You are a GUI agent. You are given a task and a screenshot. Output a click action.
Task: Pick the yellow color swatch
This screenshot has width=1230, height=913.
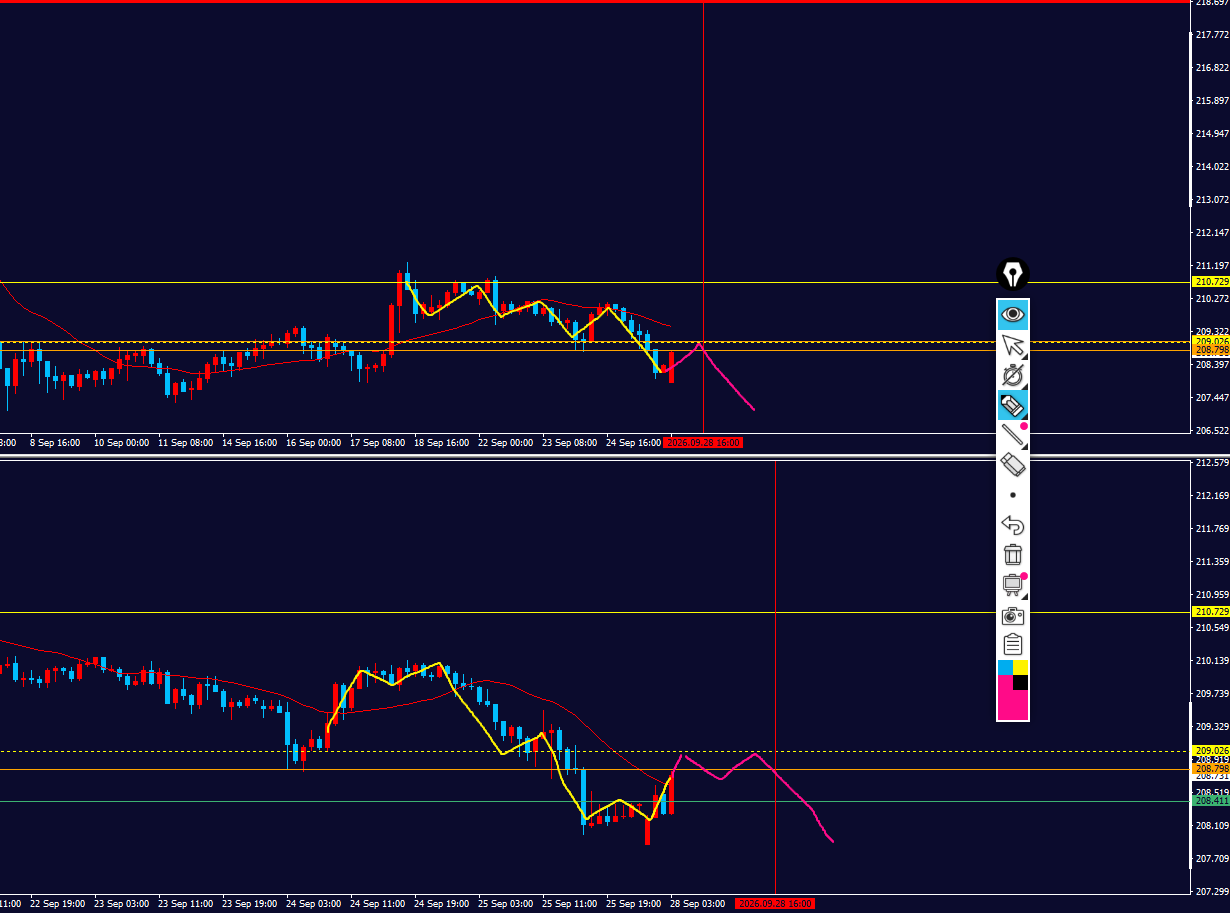click(1020, 667)
